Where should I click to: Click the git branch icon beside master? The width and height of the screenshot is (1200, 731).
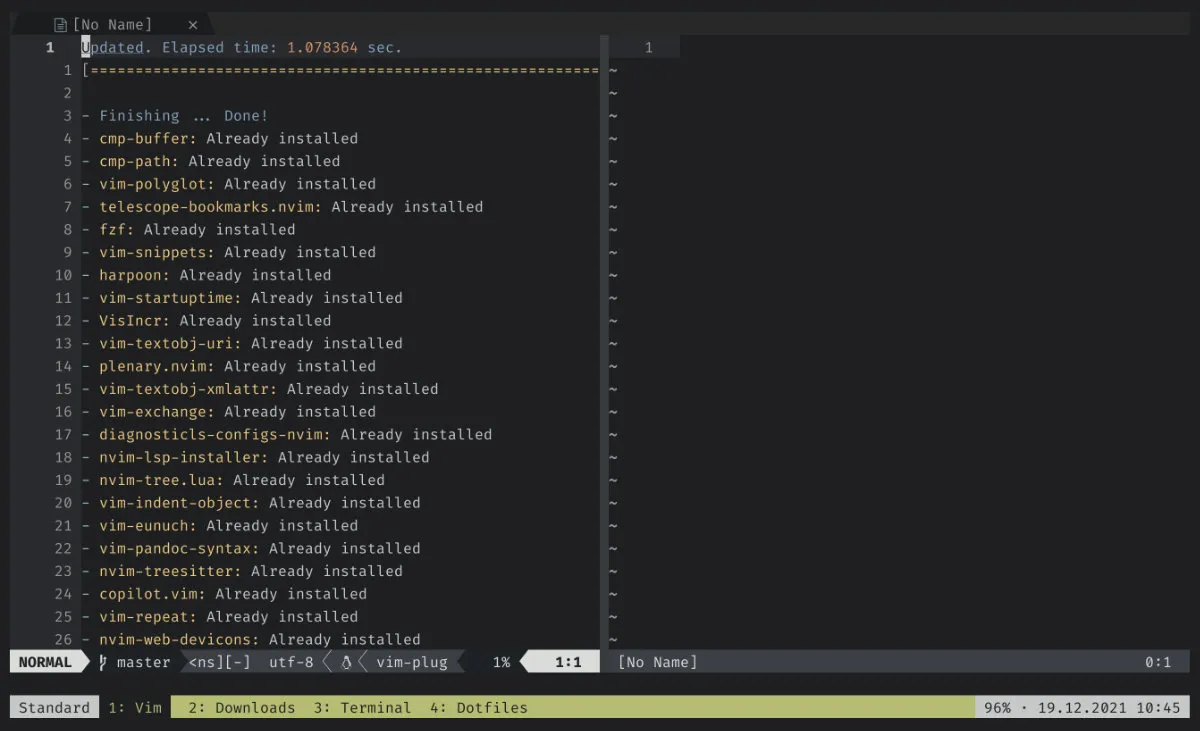click(x=103, y=662)
